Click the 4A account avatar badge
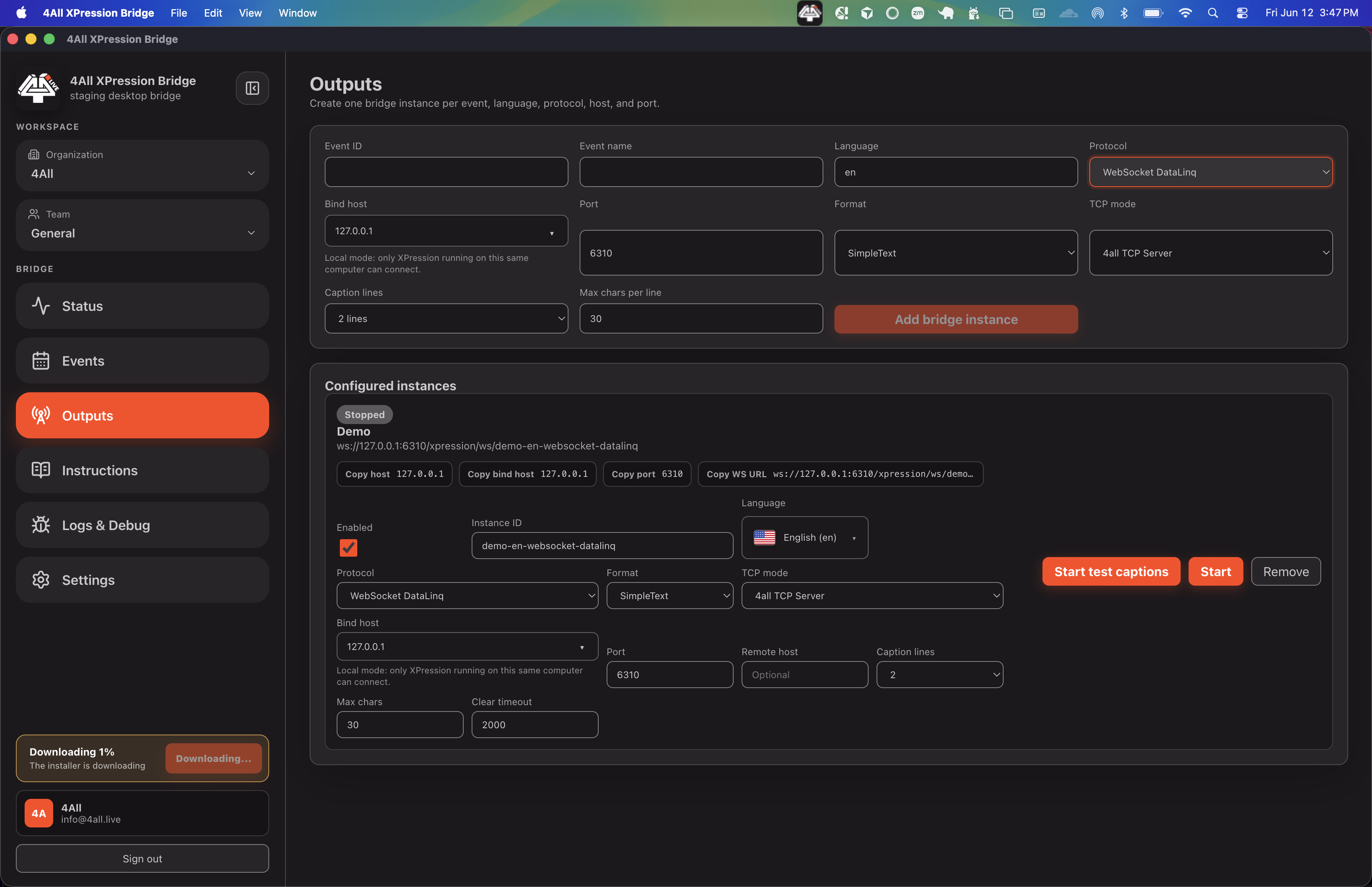Viewport: 1372px width, 887px height. click(x=39, y=813)
